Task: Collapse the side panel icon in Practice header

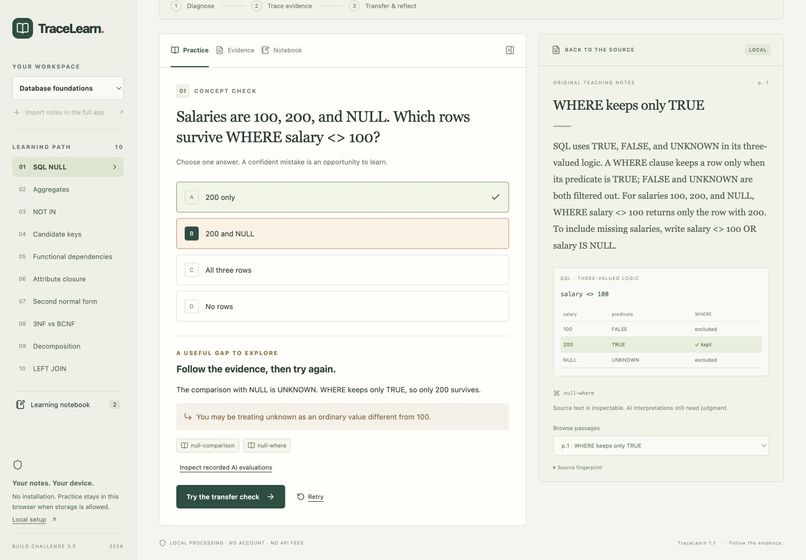Action: (x=509, y=50)
